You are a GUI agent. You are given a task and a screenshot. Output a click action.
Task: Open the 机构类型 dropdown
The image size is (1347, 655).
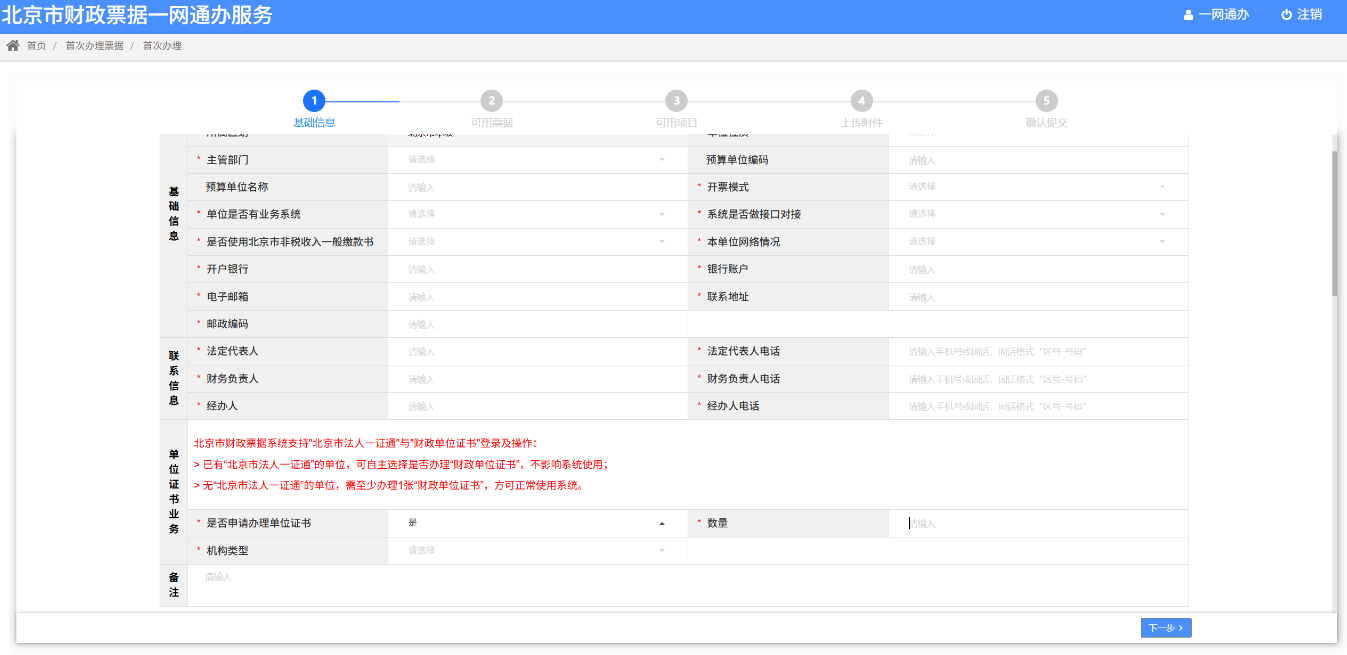[x=536, y=551]
